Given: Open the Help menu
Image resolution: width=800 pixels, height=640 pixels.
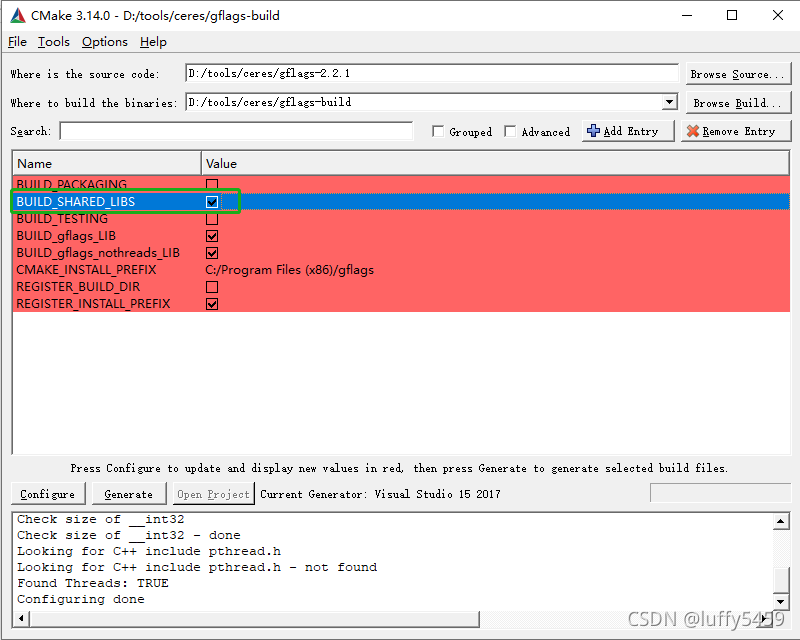Looking at the screenshot, I should pos(153,42).
